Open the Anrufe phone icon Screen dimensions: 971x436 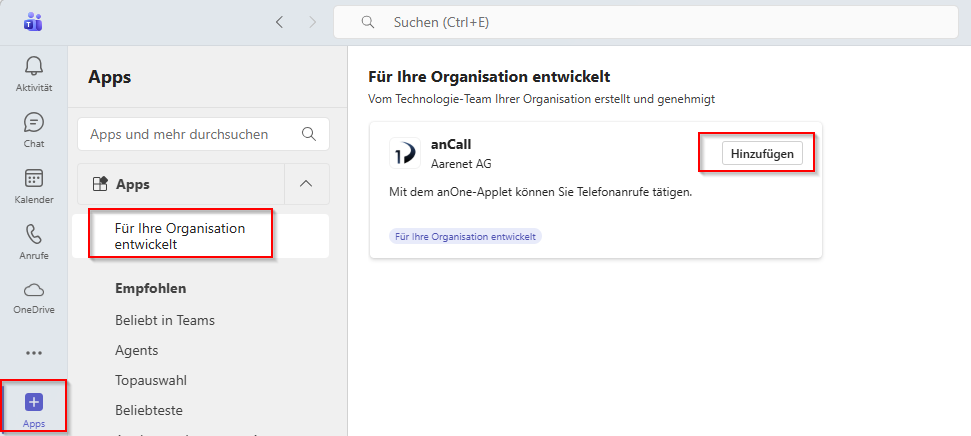tap(33, 235)
